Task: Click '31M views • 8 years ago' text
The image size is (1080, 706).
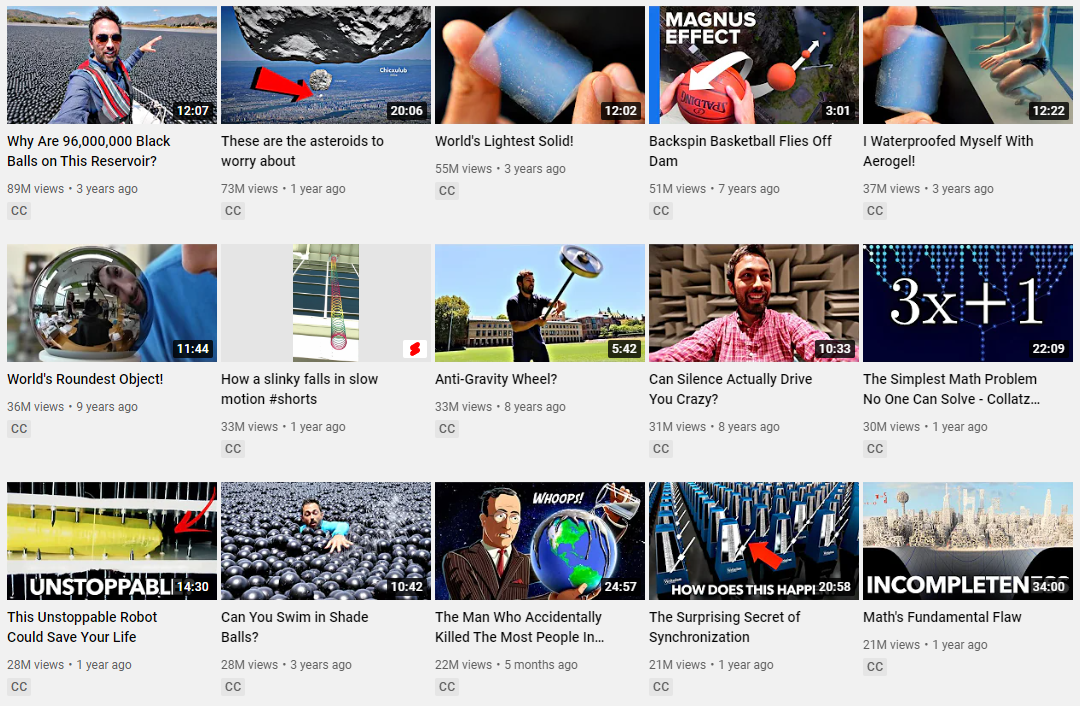Action: [x=714, y=426]
